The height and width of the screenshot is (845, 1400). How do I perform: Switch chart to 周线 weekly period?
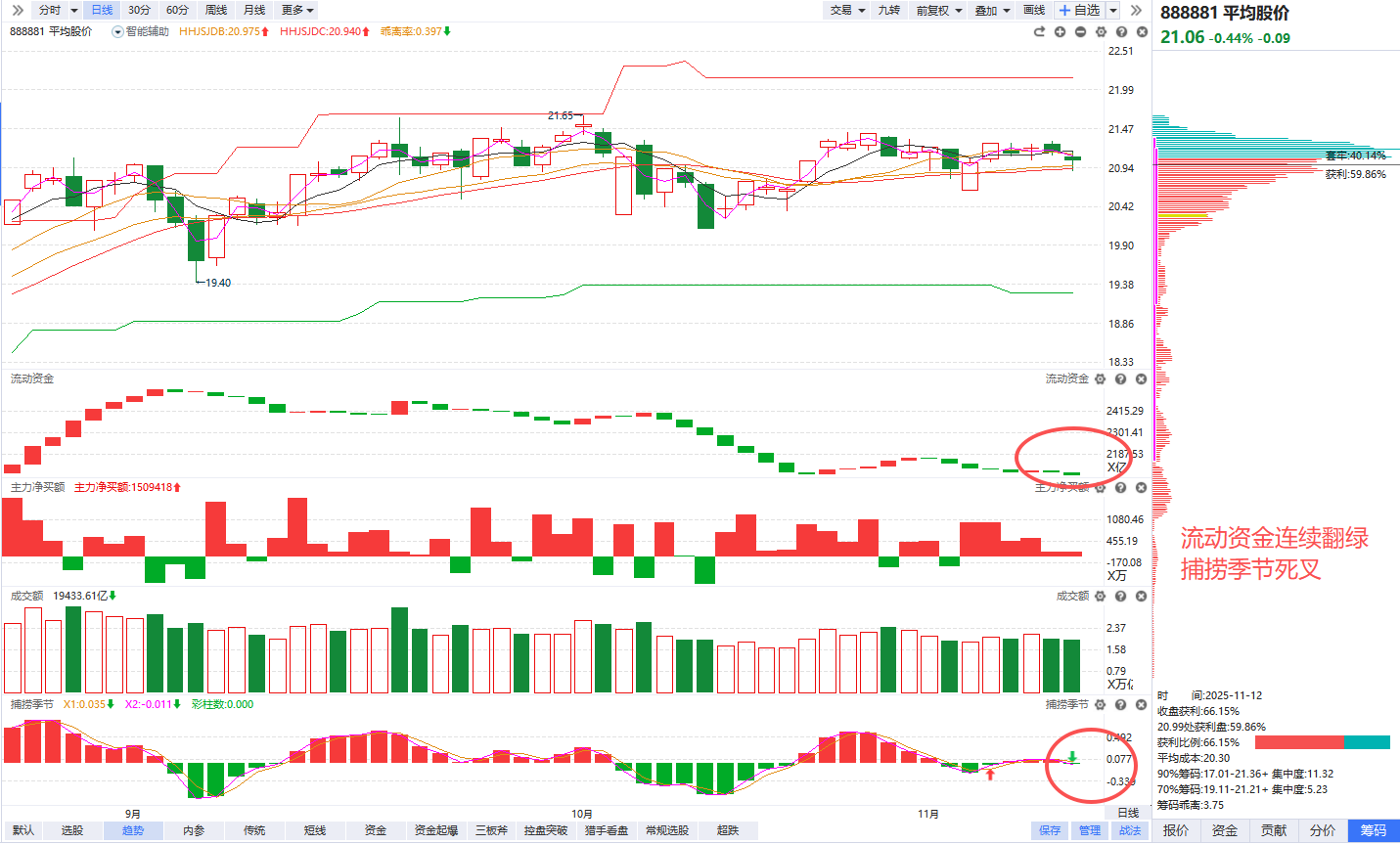point(216,10)
